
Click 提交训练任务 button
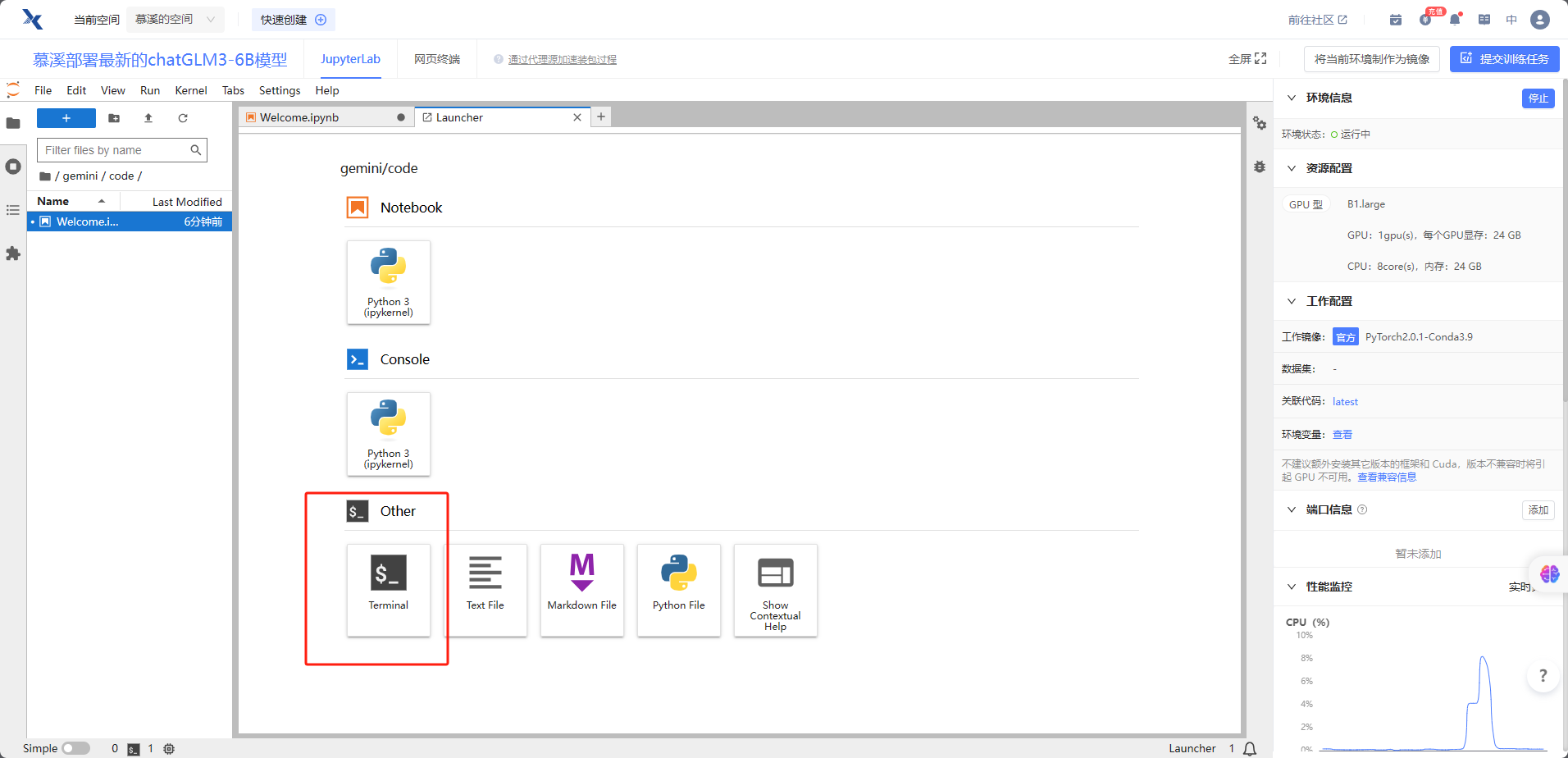point(1504,59)
